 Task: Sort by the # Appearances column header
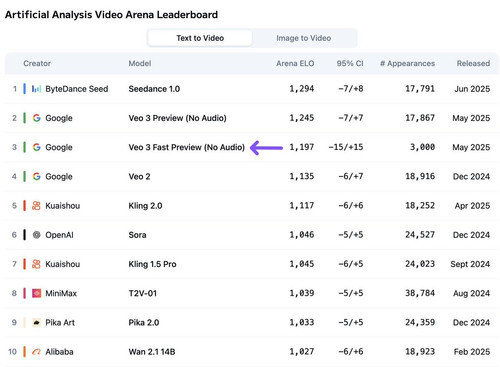pyautogui.click(x=407, y=63)
